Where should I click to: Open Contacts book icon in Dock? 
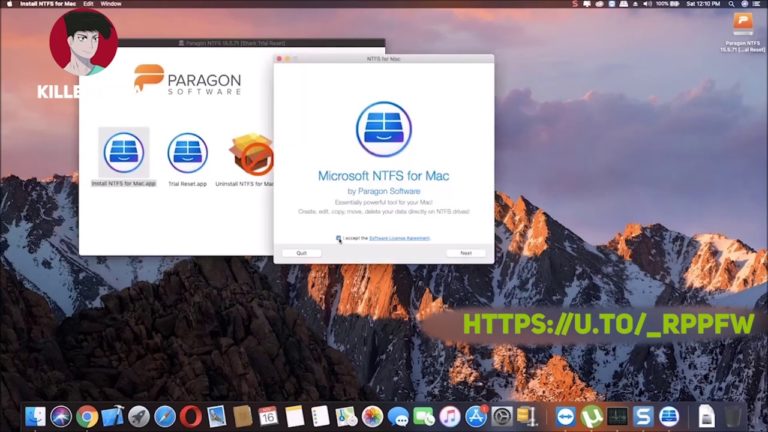tap(242, 417)
